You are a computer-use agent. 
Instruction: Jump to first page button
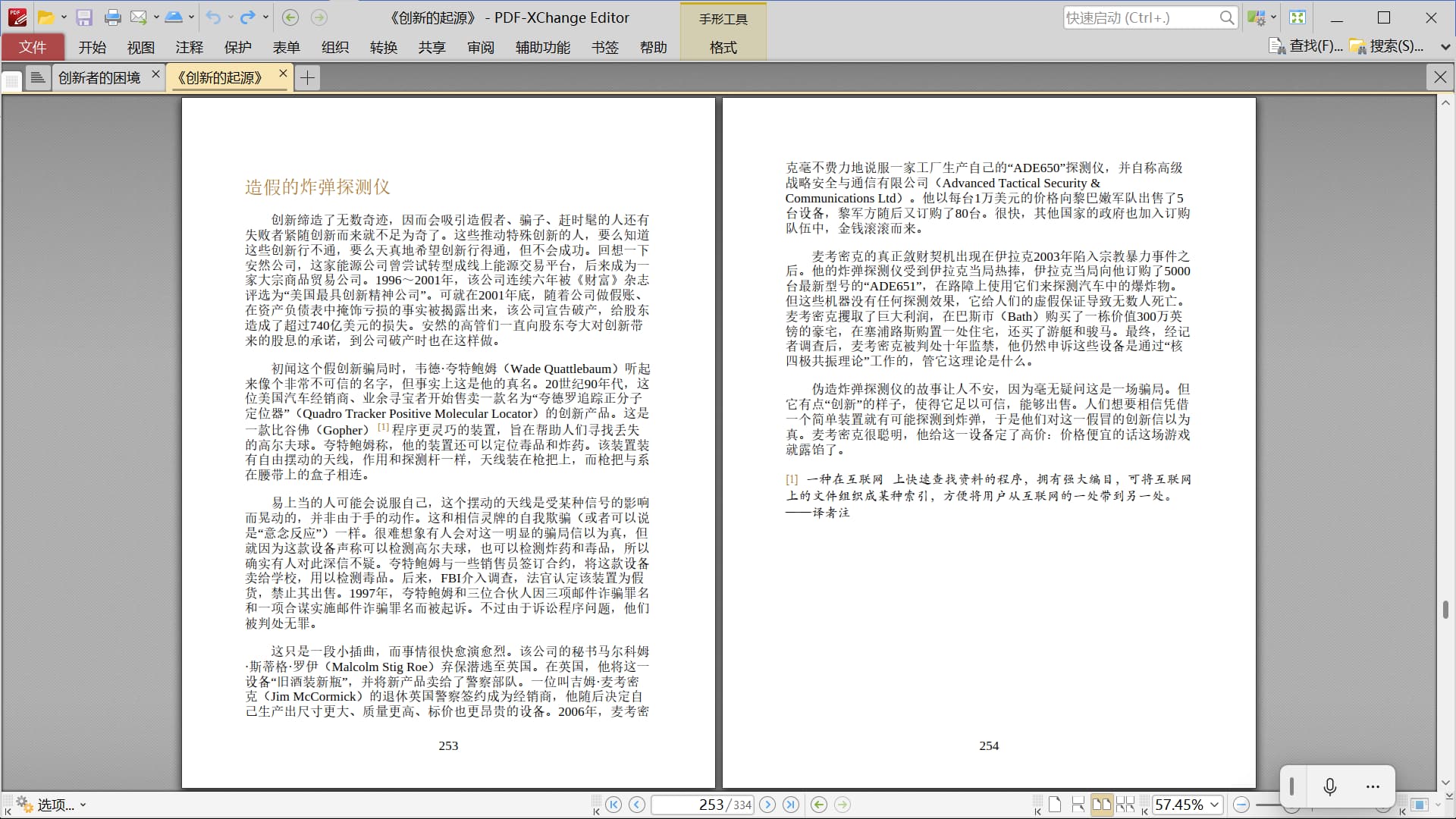[x=613, y=805]
